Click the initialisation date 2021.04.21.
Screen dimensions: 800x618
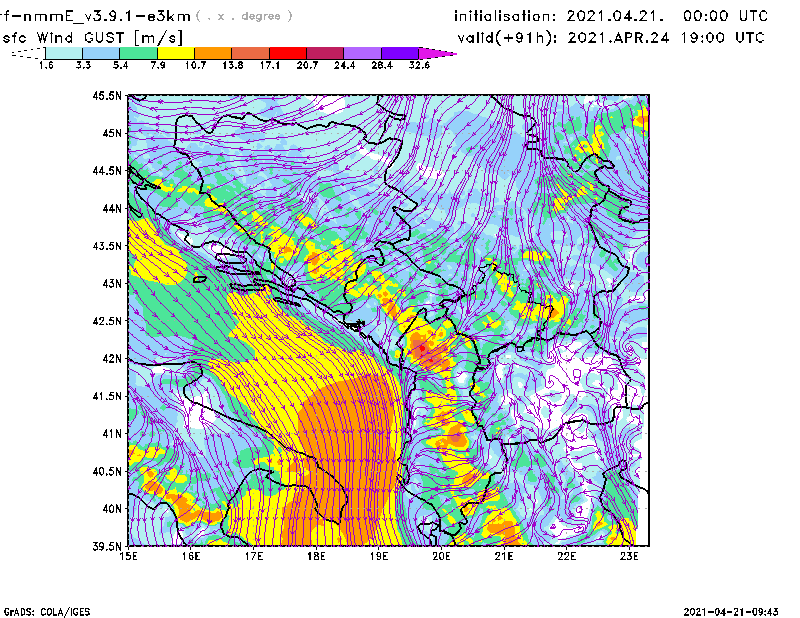[616, 16]
